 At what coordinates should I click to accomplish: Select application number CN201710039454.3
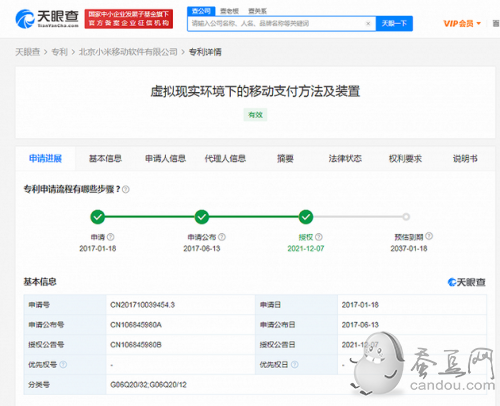tap(143, 305)
